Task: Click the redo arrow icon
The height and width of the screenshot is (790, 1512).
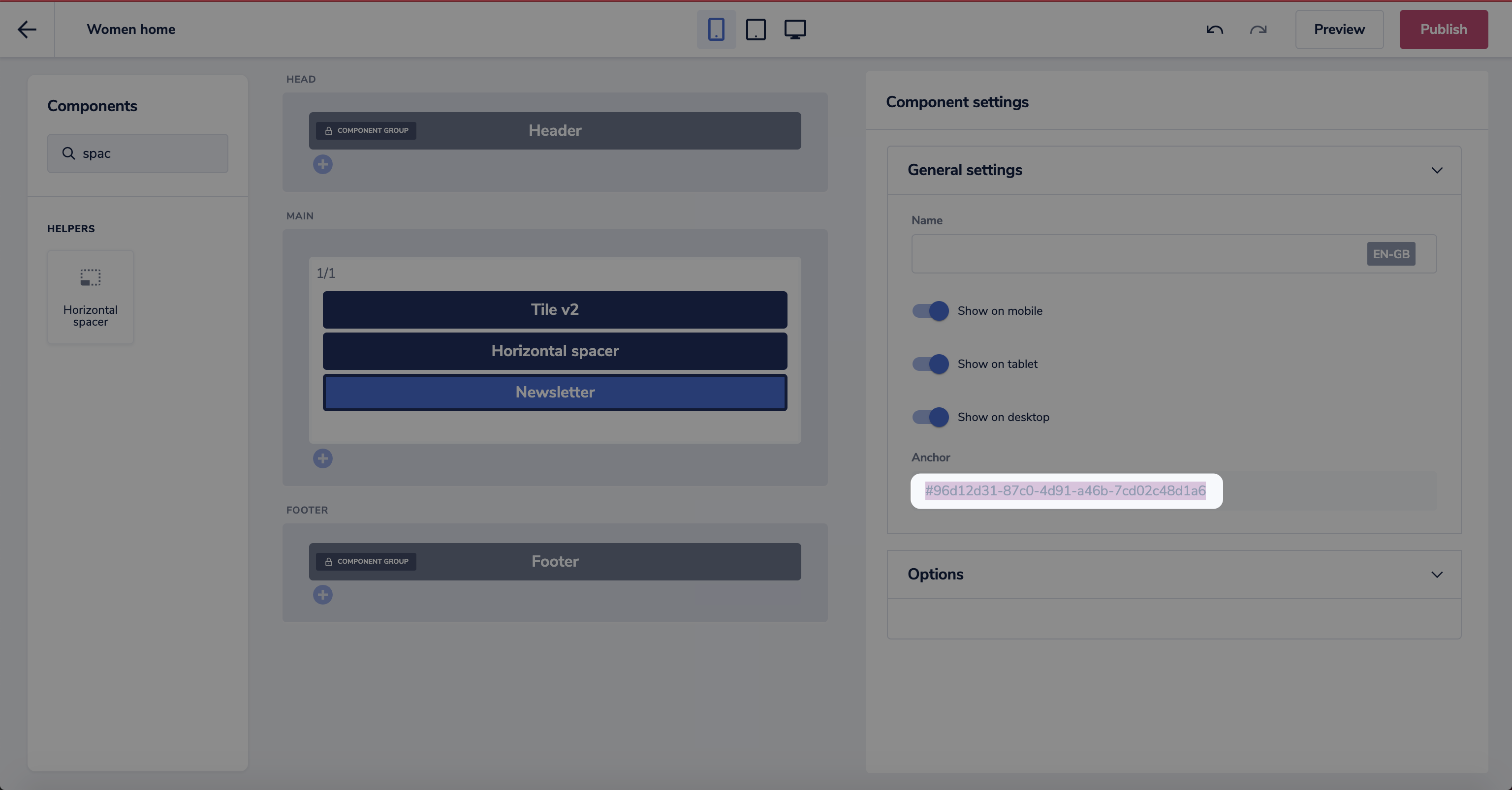Action: pyautogui.click(x=1258, y=30)
